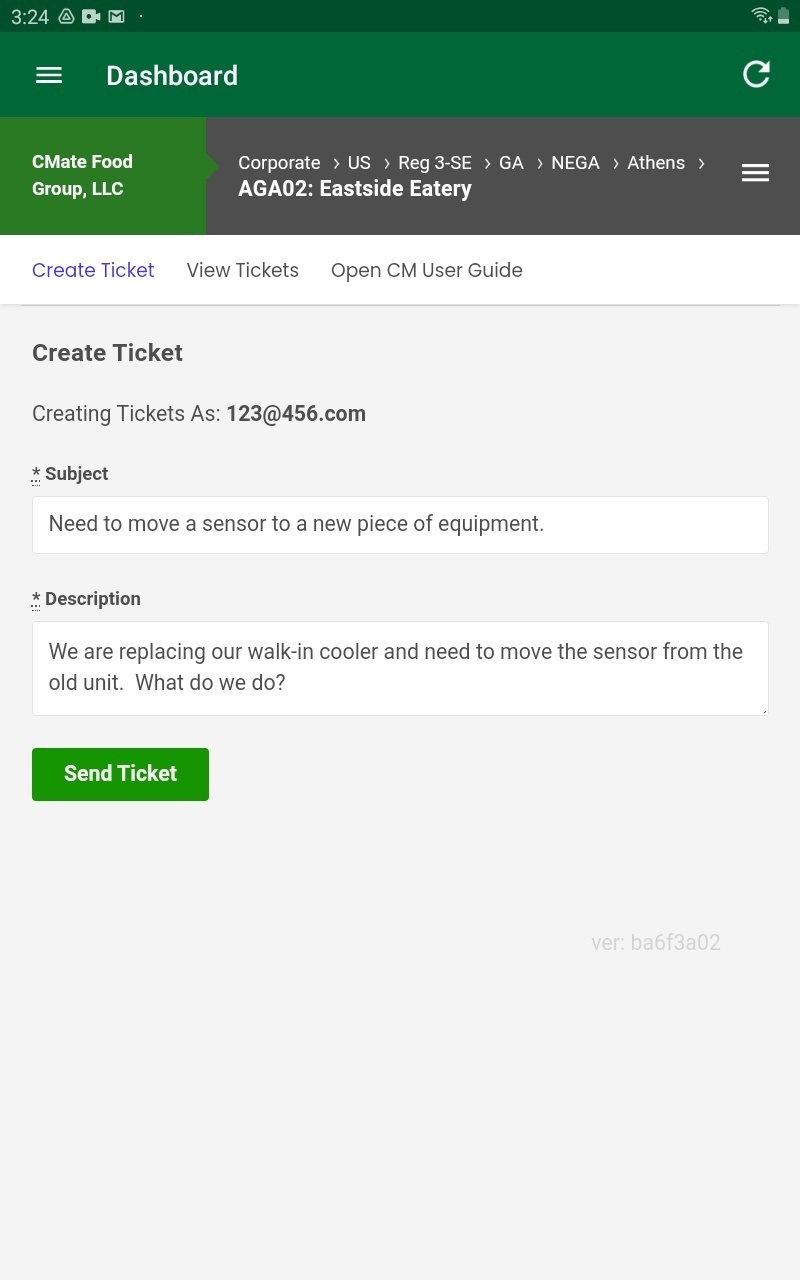
Task: Select Athens in the breadcrumb path
Action: [x=656, y=162]
